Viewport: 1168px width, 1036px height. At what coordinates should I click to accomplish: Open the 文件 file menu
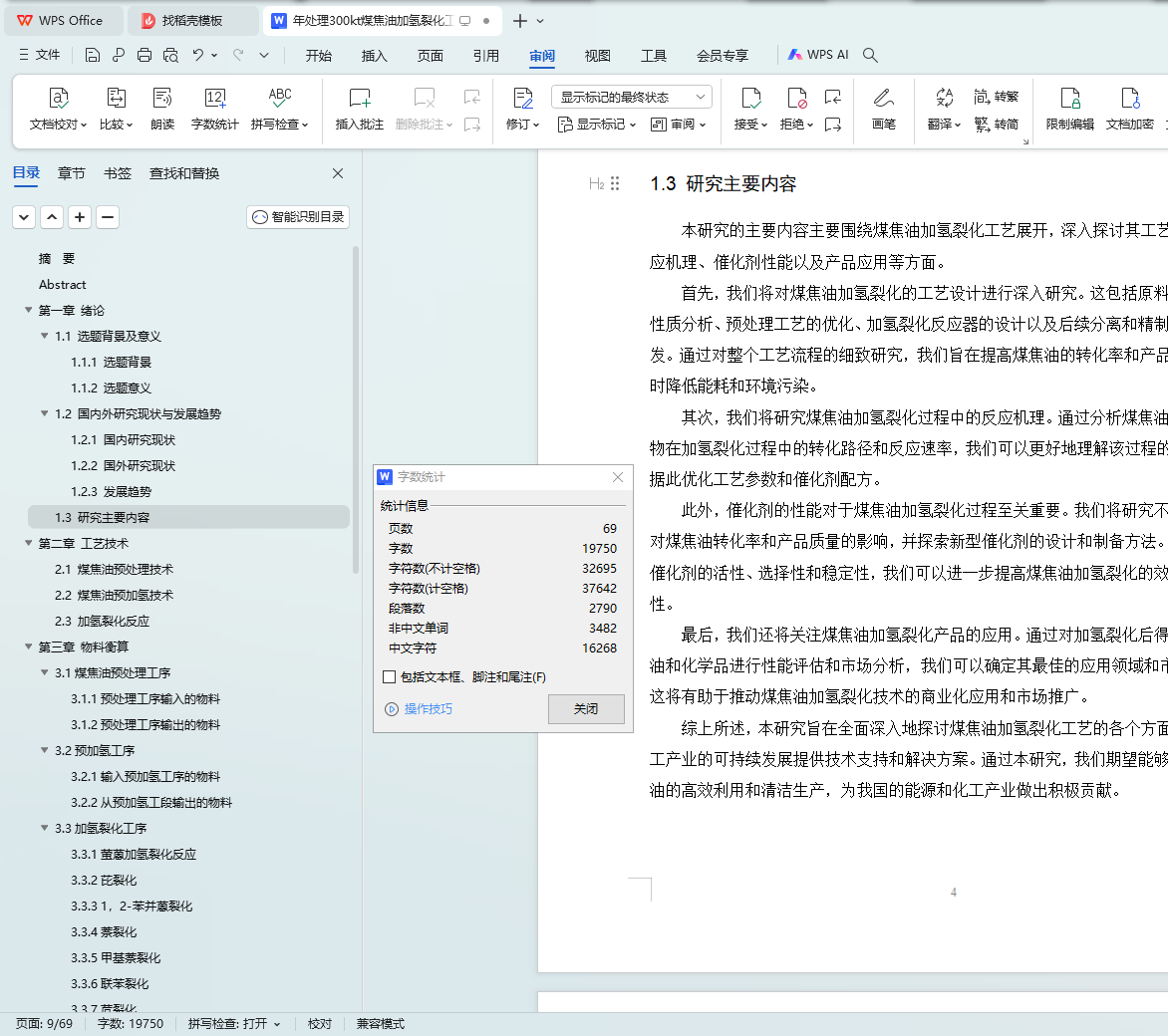click(x=40, y=55)
